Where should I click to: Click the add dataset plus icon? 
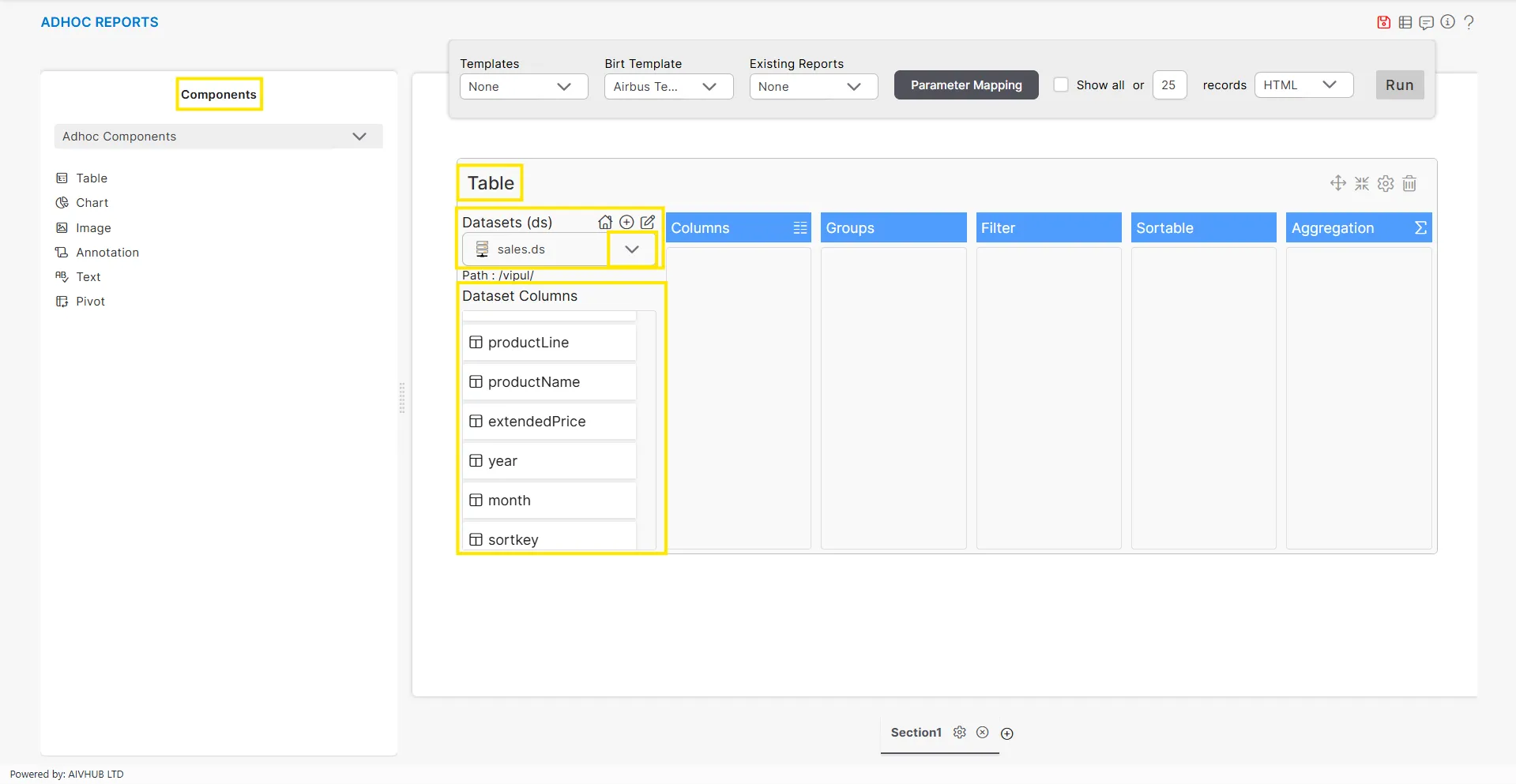tap(626, 223)
